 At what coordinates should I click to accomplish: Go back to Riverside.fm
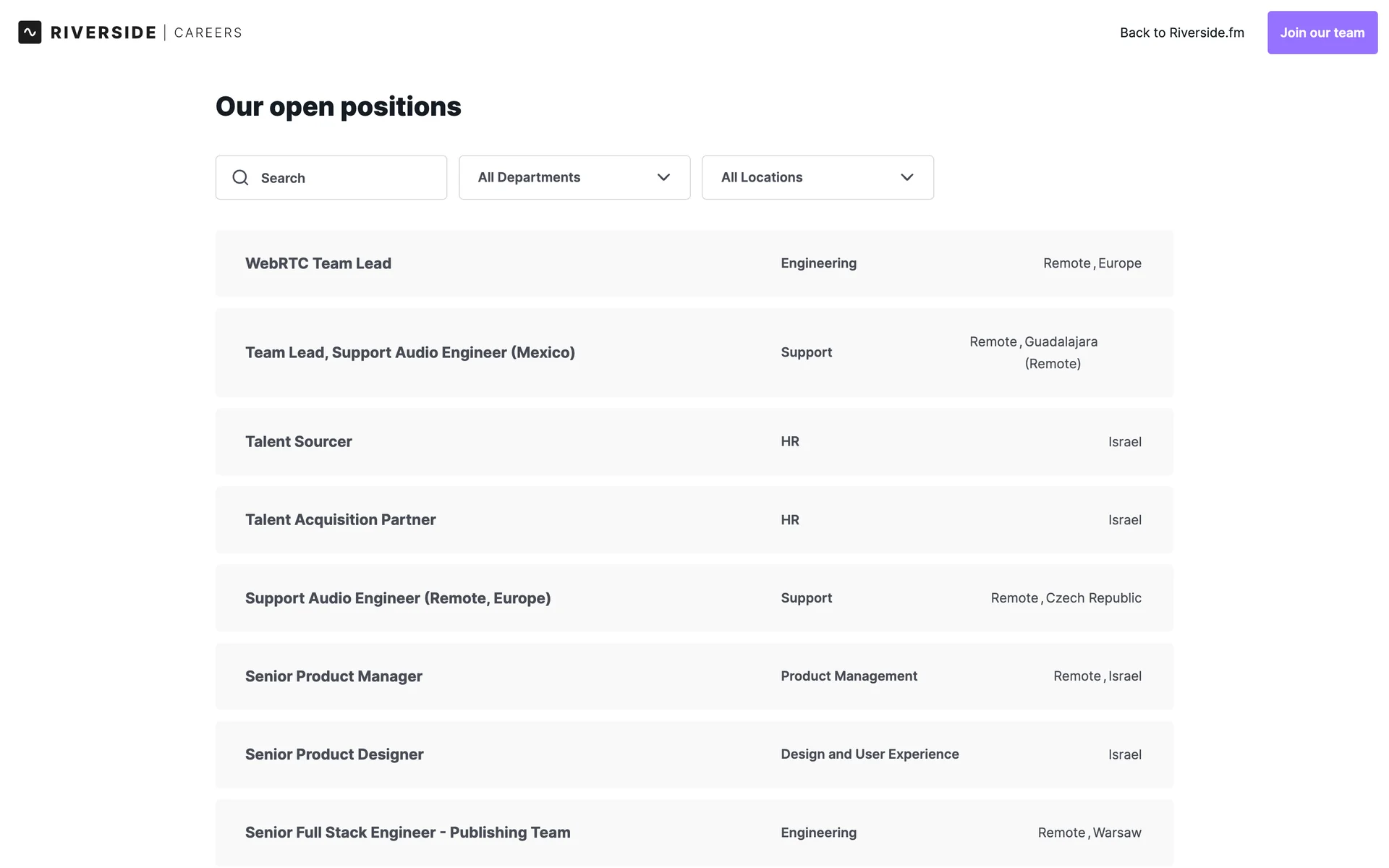click(x=1181, y=33)
